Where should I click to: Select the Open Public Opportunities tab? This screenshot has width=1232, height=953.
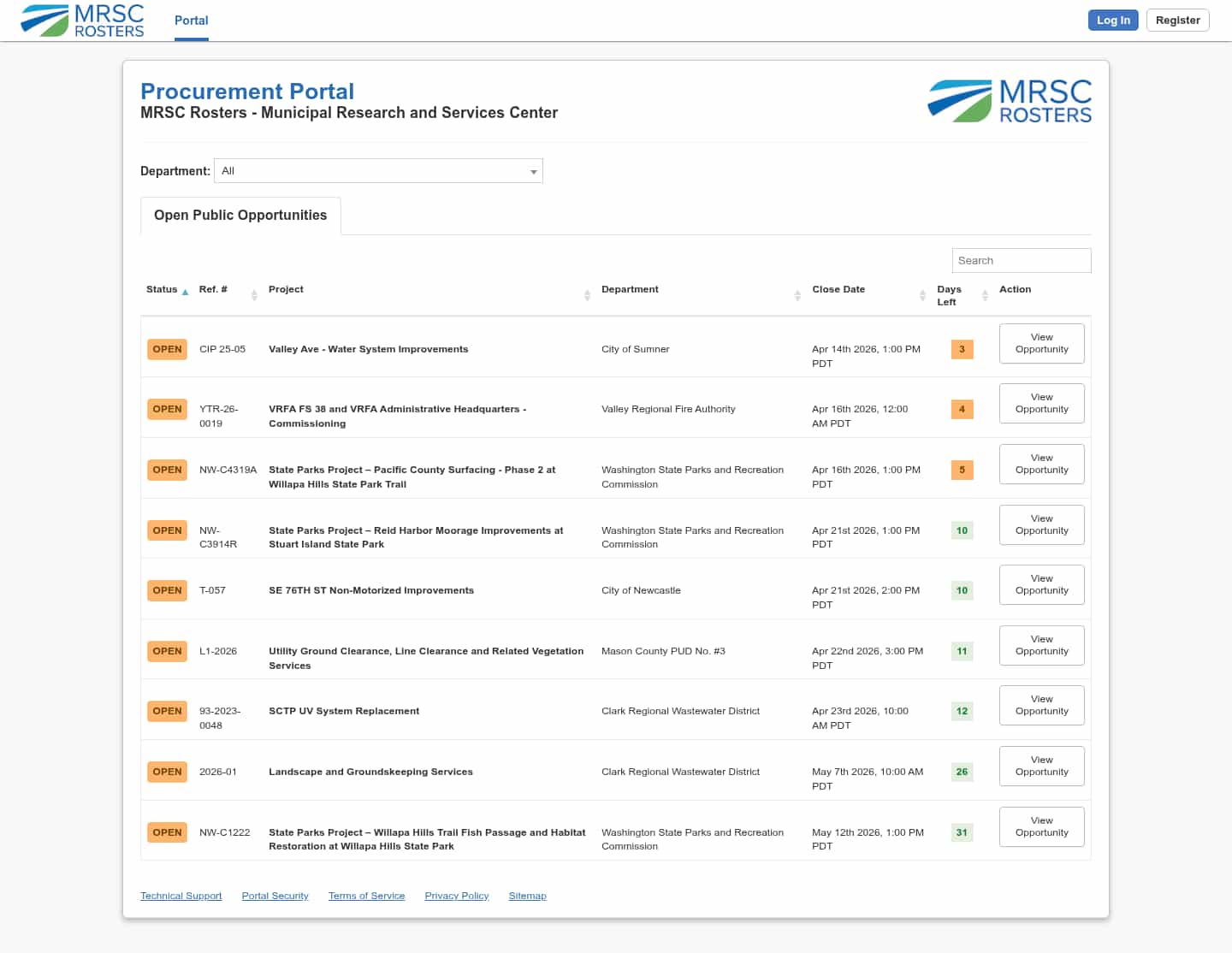240,216
